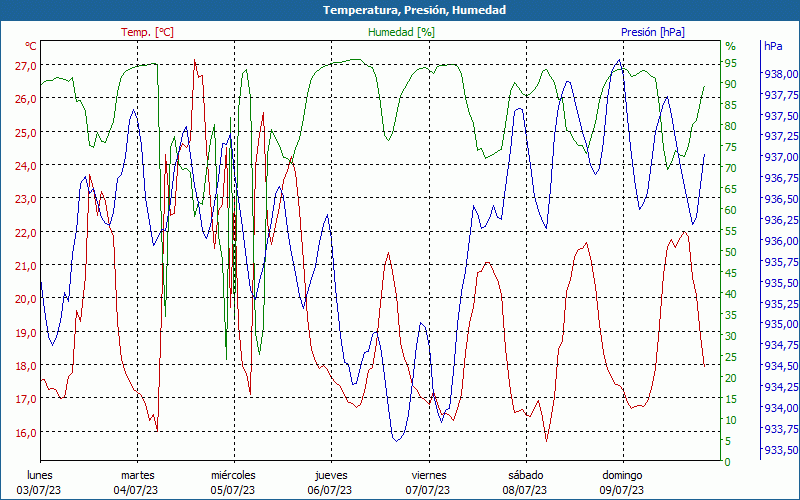
Task: Click the 'jueves' day label
Action: pyautogui.click(x=332, y=476)
